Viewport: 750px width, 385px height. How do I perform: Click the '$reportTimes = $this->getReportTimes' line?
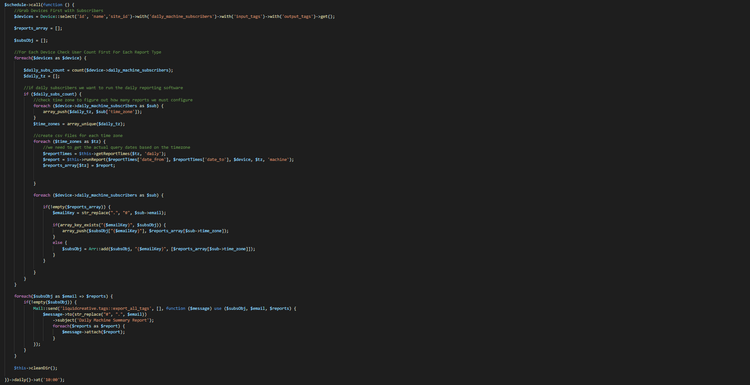click(x=104, y=154)
